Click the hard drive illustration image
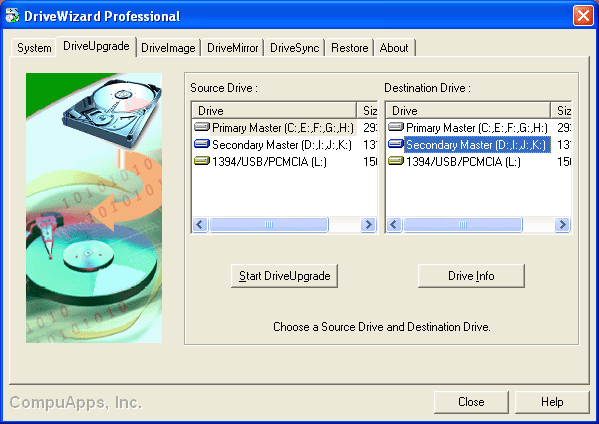This screenshot has height=424, width=599. (94, 208)
